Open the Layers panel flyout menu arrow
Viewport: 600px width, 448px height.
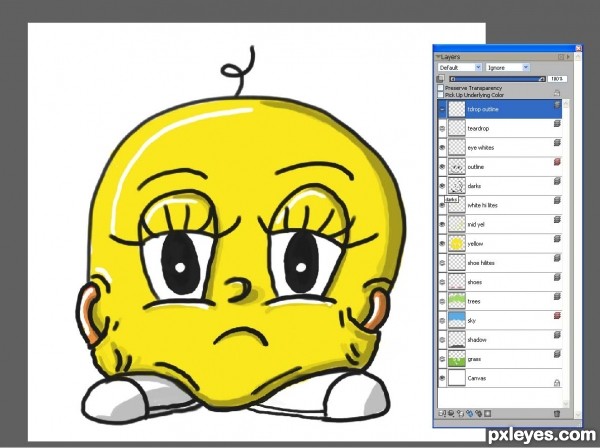click(568, 57)
